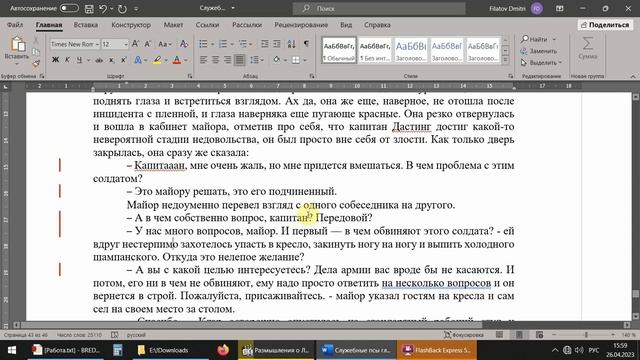Apply the red font color
Screen dimensions: 640x360
[x=177, y=60]
